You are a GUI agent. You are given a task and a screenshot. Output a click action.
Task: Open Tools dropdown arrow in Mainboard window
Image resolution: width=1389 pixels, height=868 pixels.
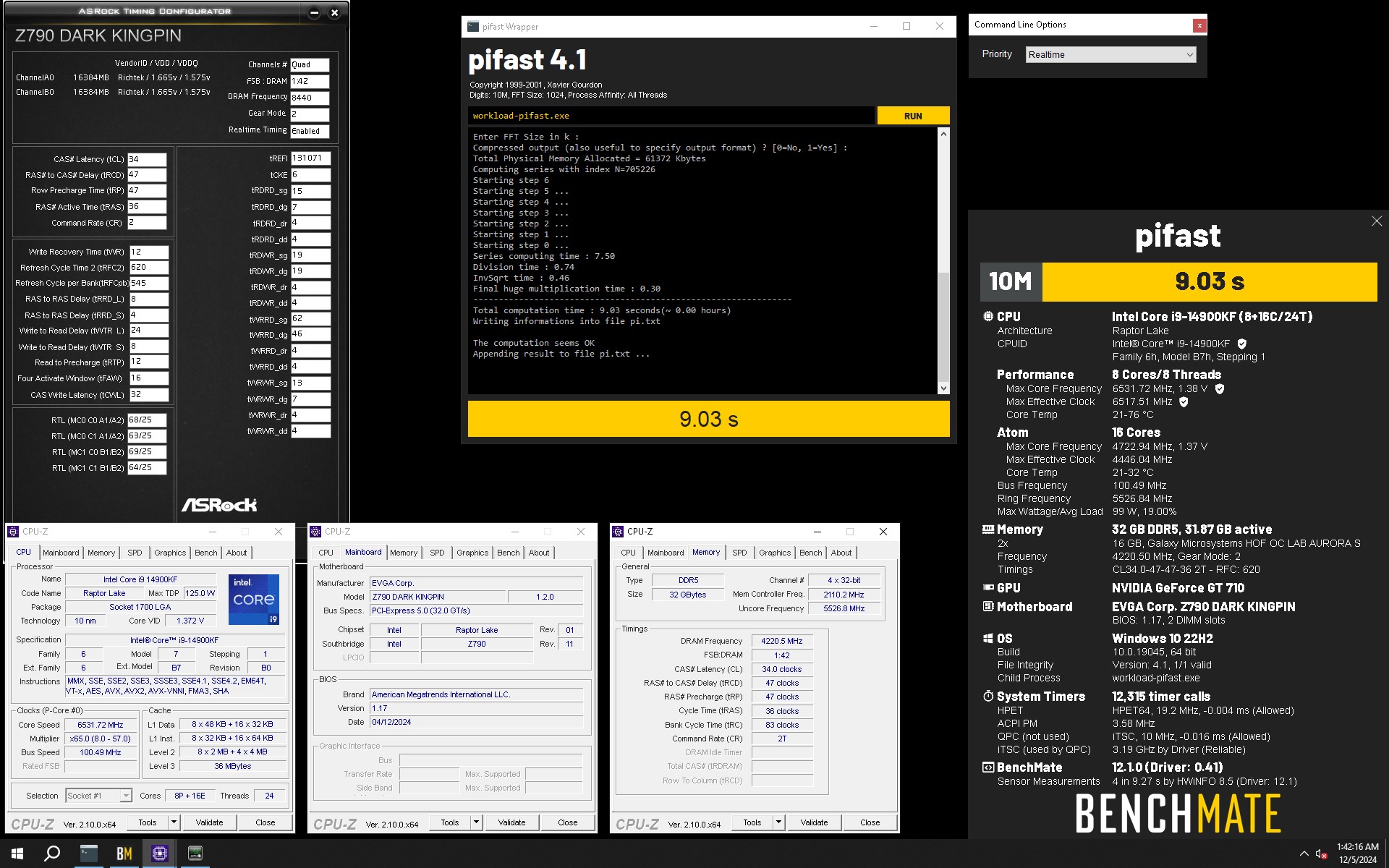pos(476,822)
